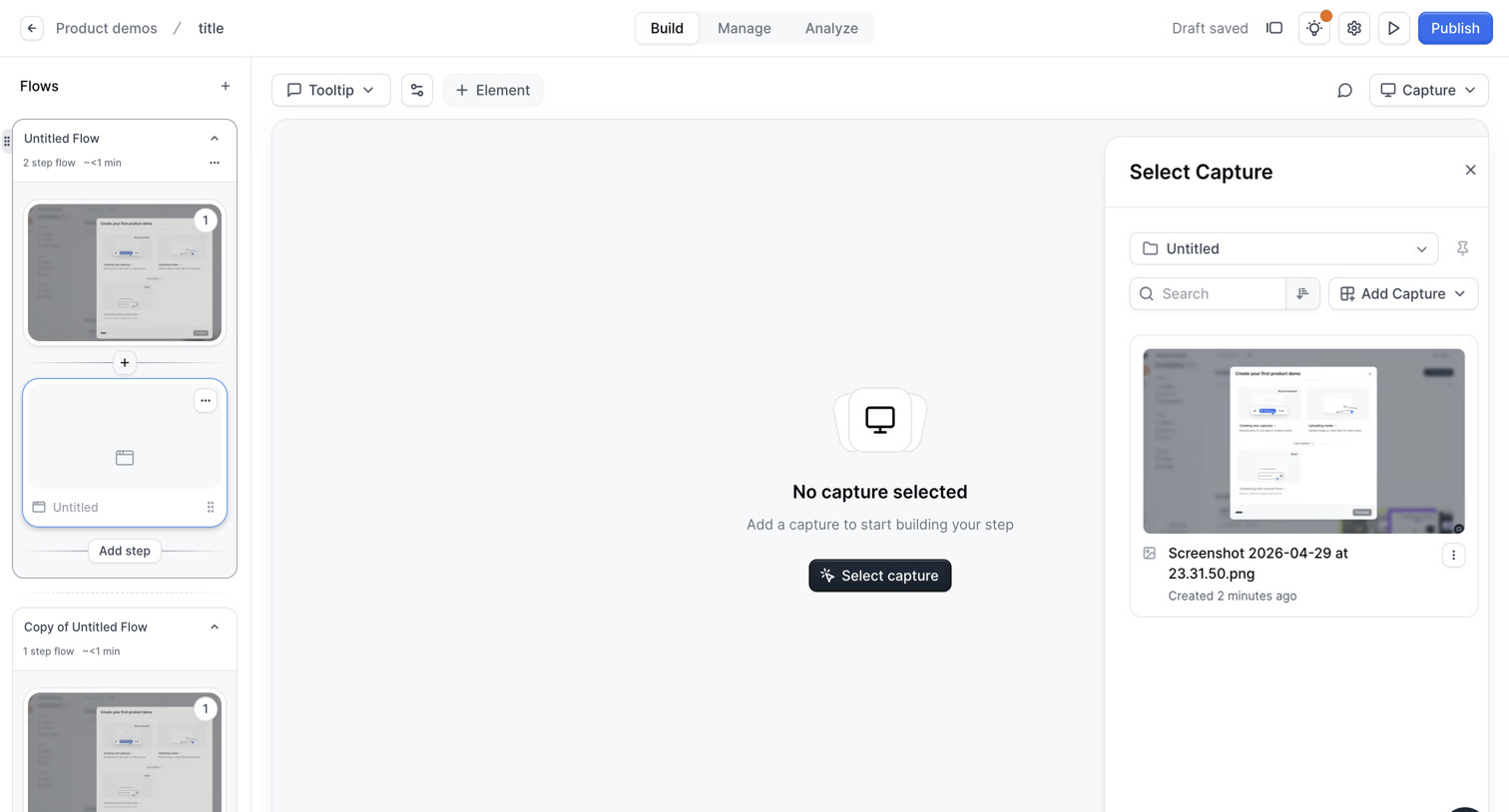
Task: Click the image type icon beside screenshot name
Action: click(1150, 553)
